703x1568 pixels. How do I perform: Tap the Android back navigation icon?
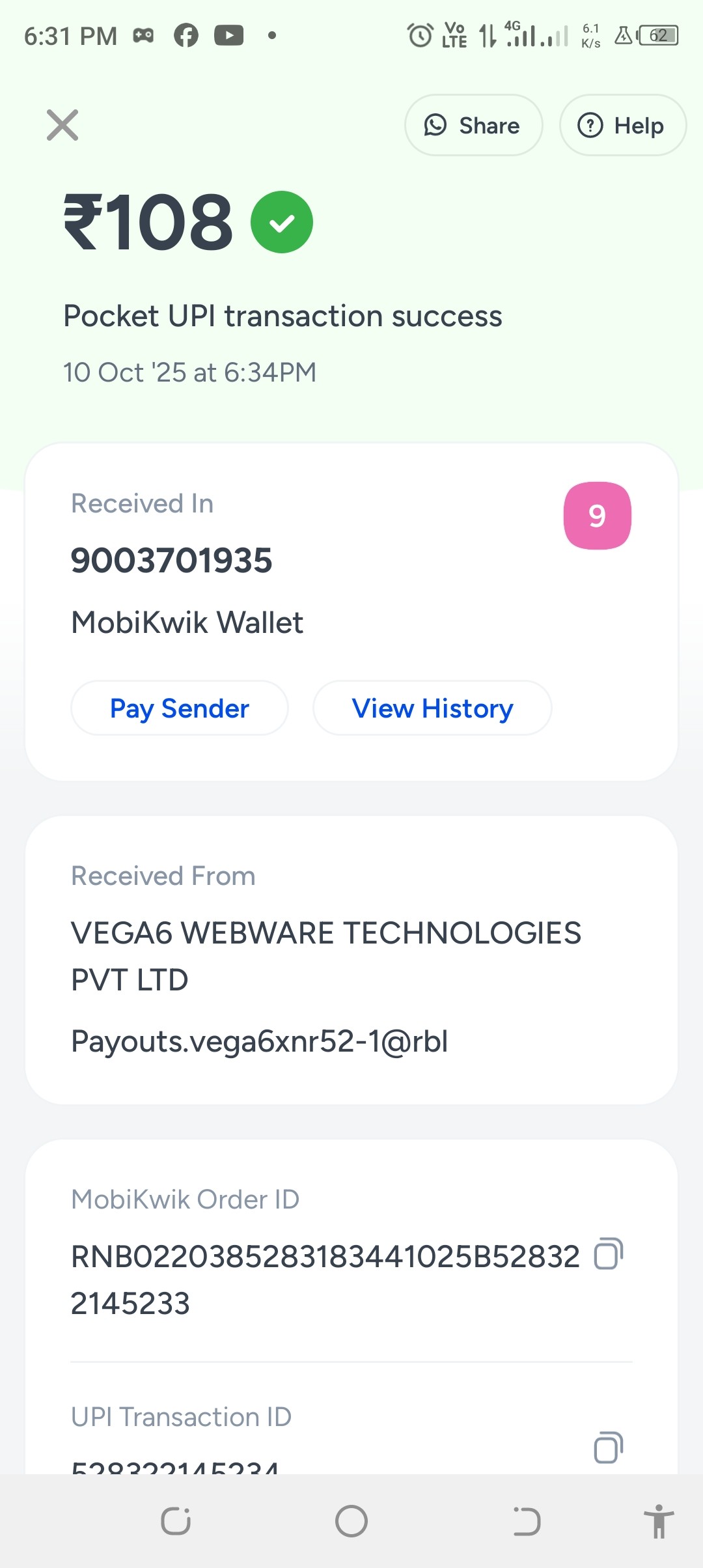coord(527,1522)
